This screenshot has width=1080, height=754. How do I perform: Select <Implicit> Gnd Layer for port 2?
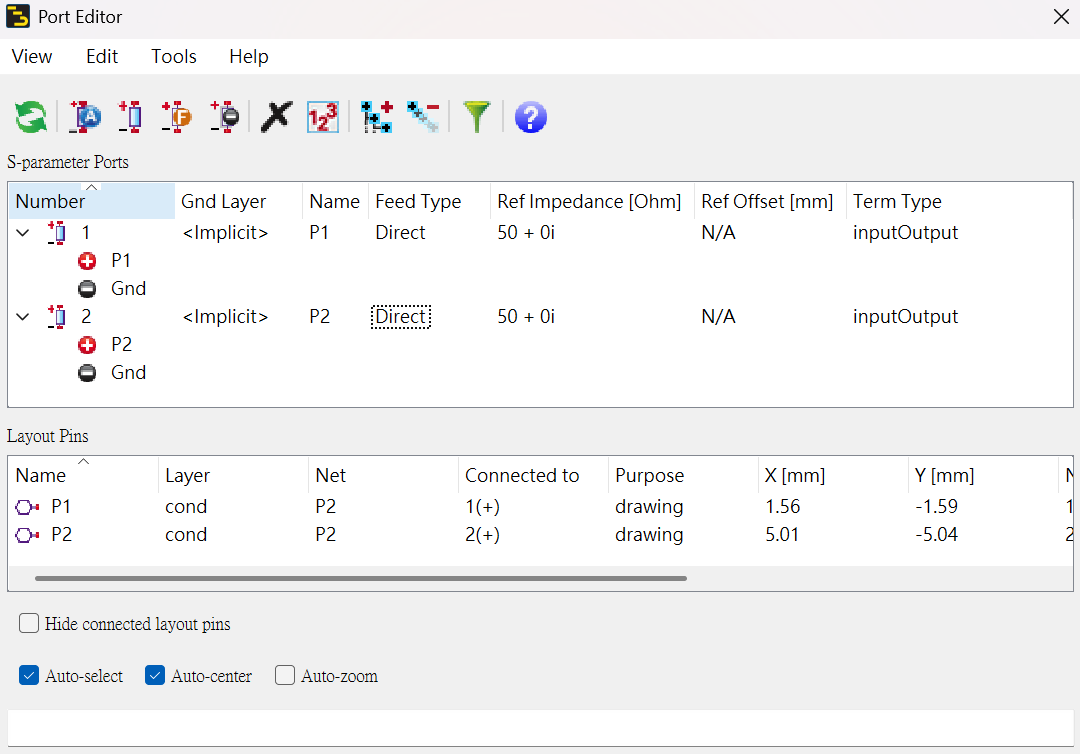coord(225,317)
